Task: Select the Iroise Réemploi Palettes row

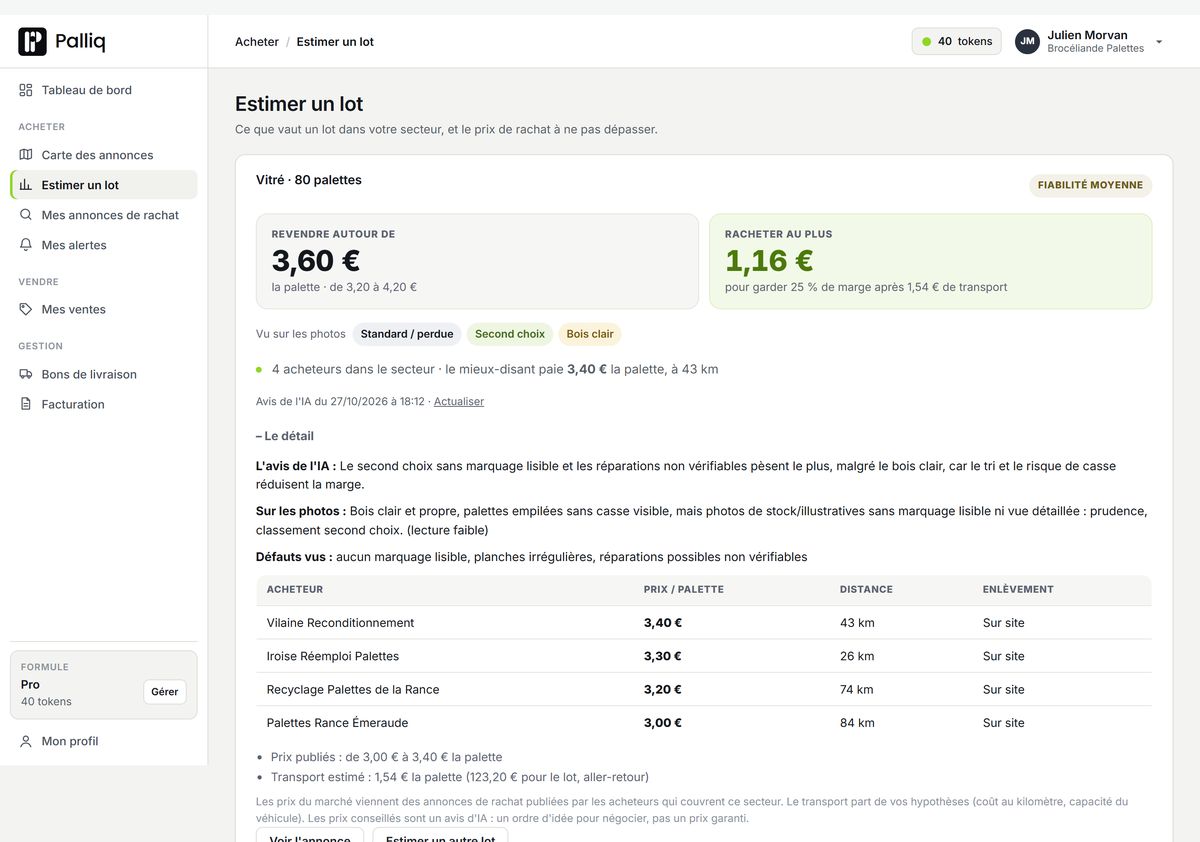Action: [704, 656]
